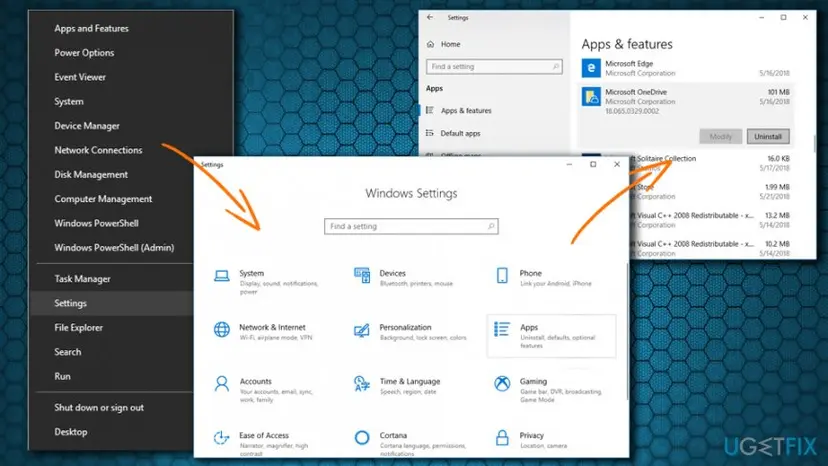Select Apps & features sidebar tab

coord(466,110)
